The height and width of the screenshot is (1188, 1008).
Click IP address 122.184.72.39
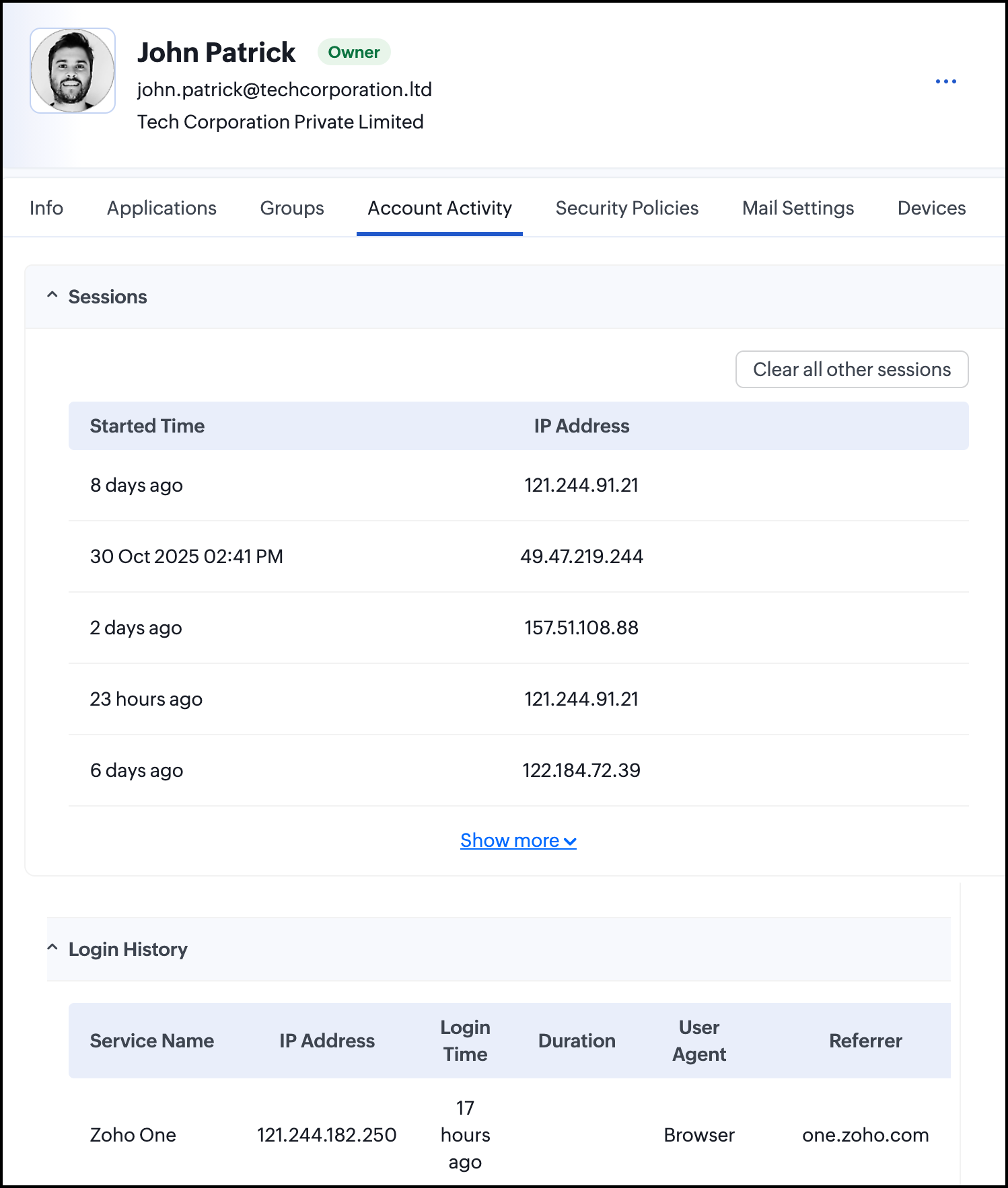[581, 770]
